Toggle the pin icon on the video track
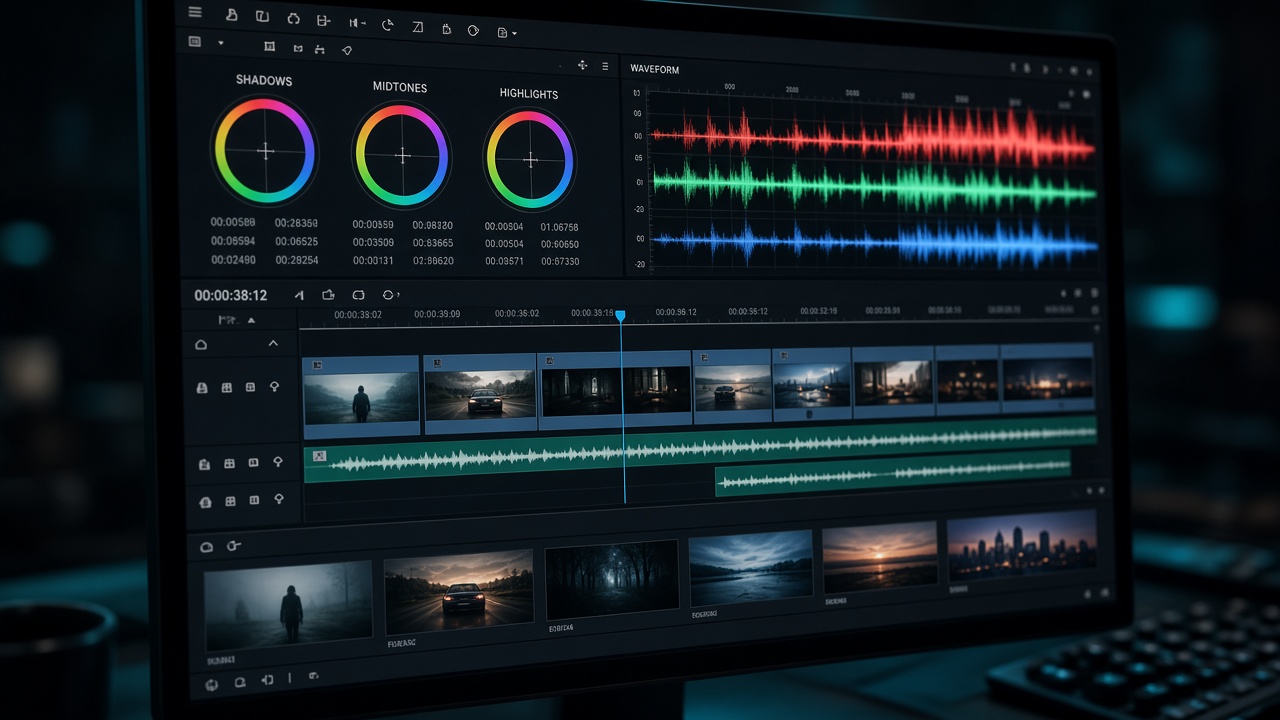The width and height of the screenshot is (1280, 720). 275,386
